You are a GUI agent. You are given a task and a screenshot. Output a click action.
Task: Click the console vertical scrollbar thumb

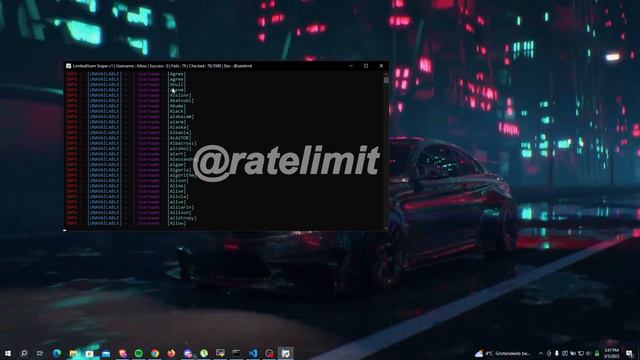(x=386, y=80)
